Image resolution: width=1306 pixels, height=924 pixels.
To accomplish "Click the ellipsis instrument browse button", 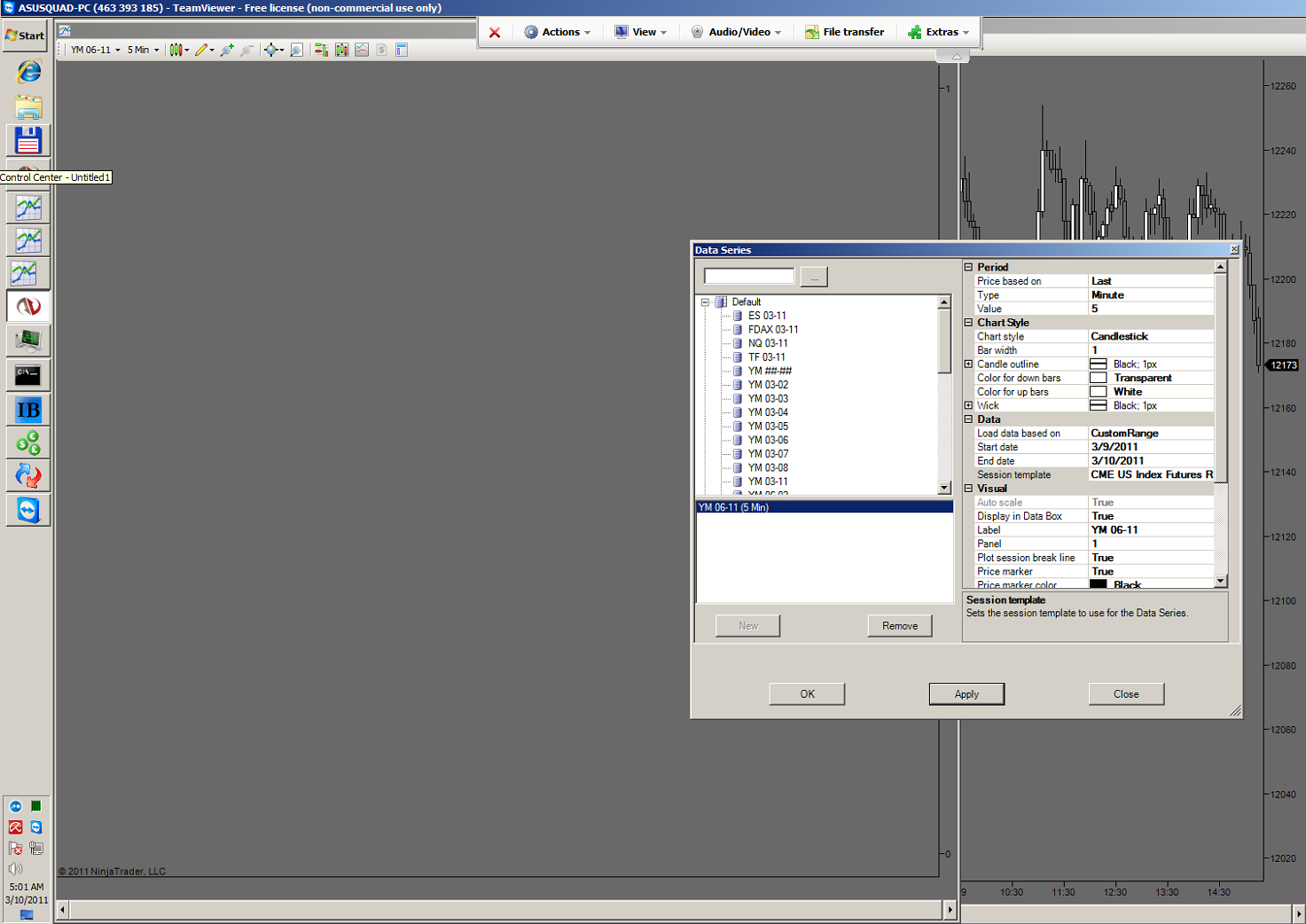I will (x=814, y=278).
